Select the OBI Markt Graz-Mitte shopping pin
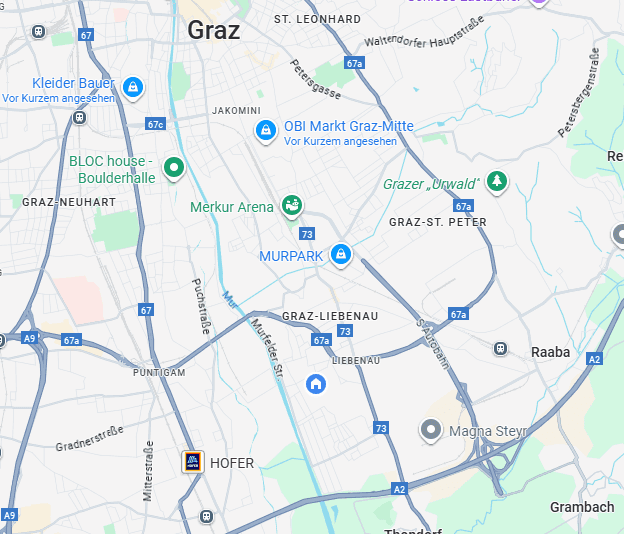The height and width of the screenshot is (534, 624). [266, 131]
